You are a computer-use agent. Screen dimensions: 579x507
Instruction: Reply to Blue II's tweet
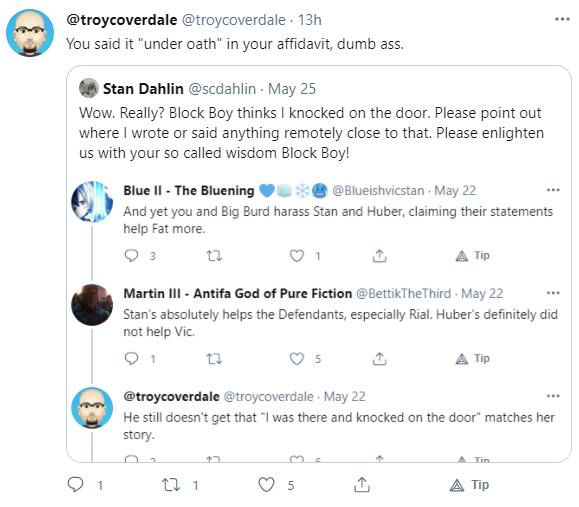tap(131, 256)
